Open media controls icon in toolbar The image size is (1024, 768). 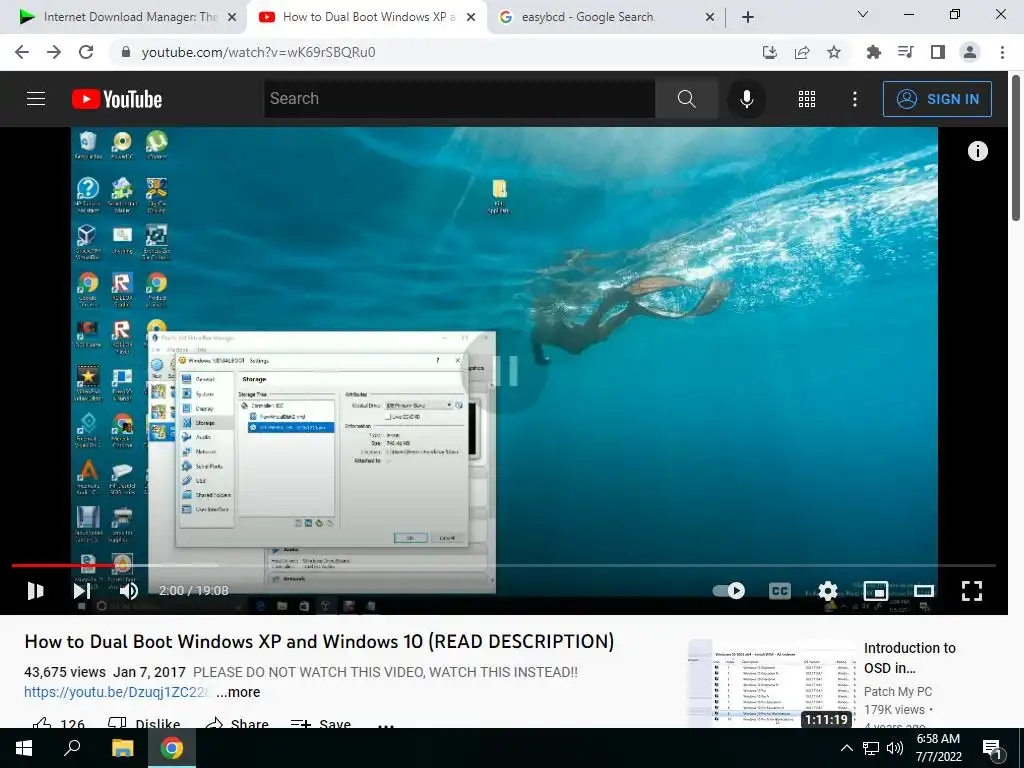pos(906,52)
